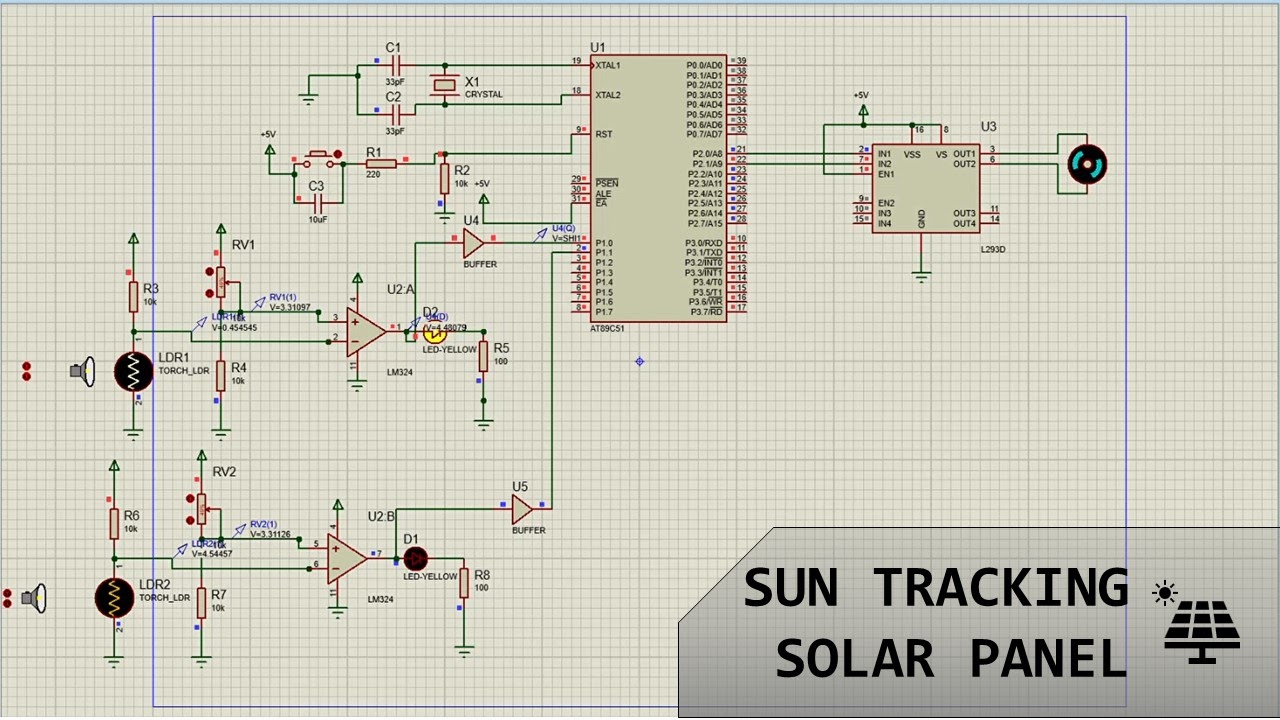Viewport: 1280px width, 720px height.
Task: Select the LDR1 light sensor
Action: click(134, 371)
